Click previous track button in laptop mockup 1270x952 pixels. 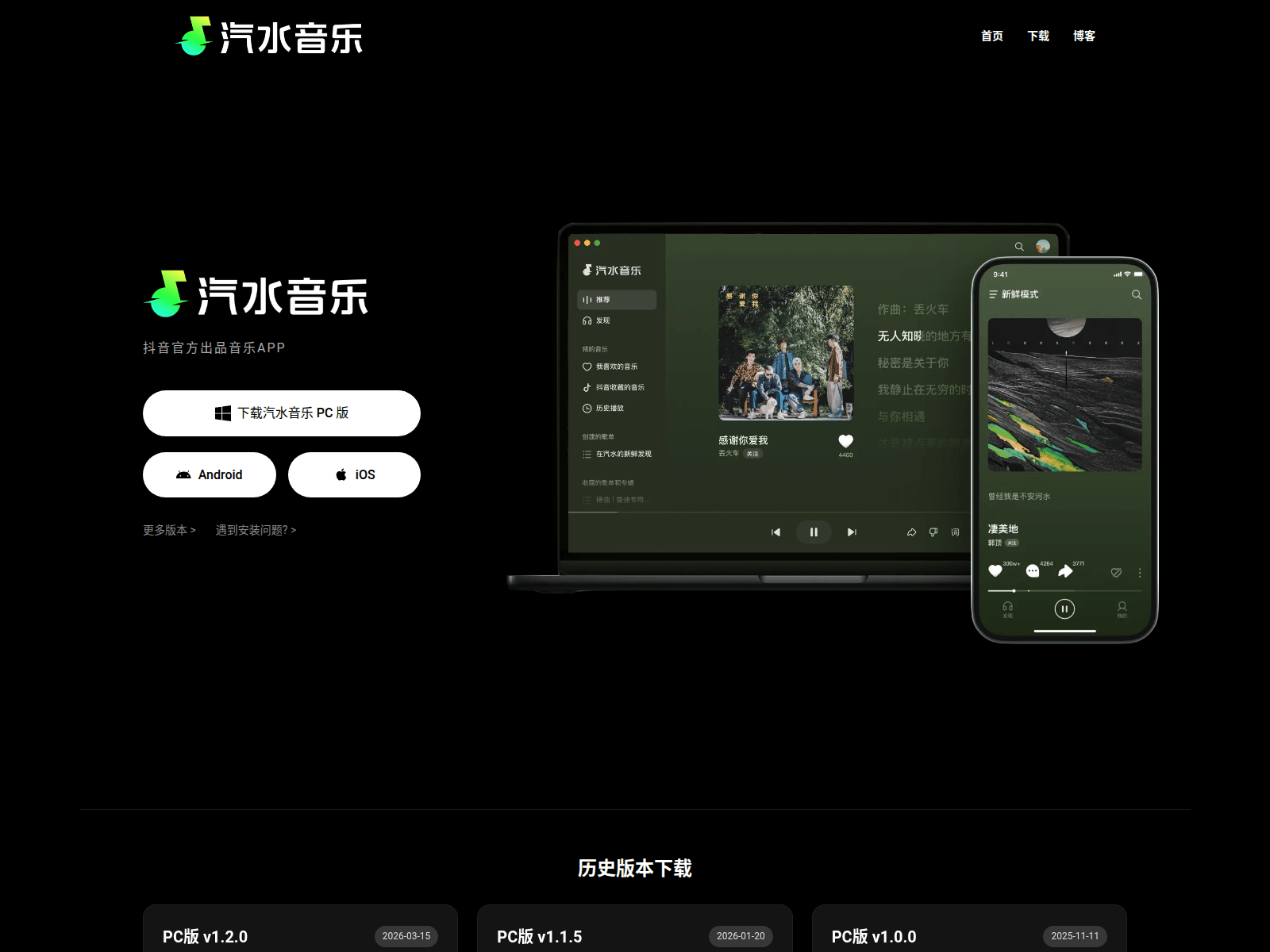click(775, 532)
